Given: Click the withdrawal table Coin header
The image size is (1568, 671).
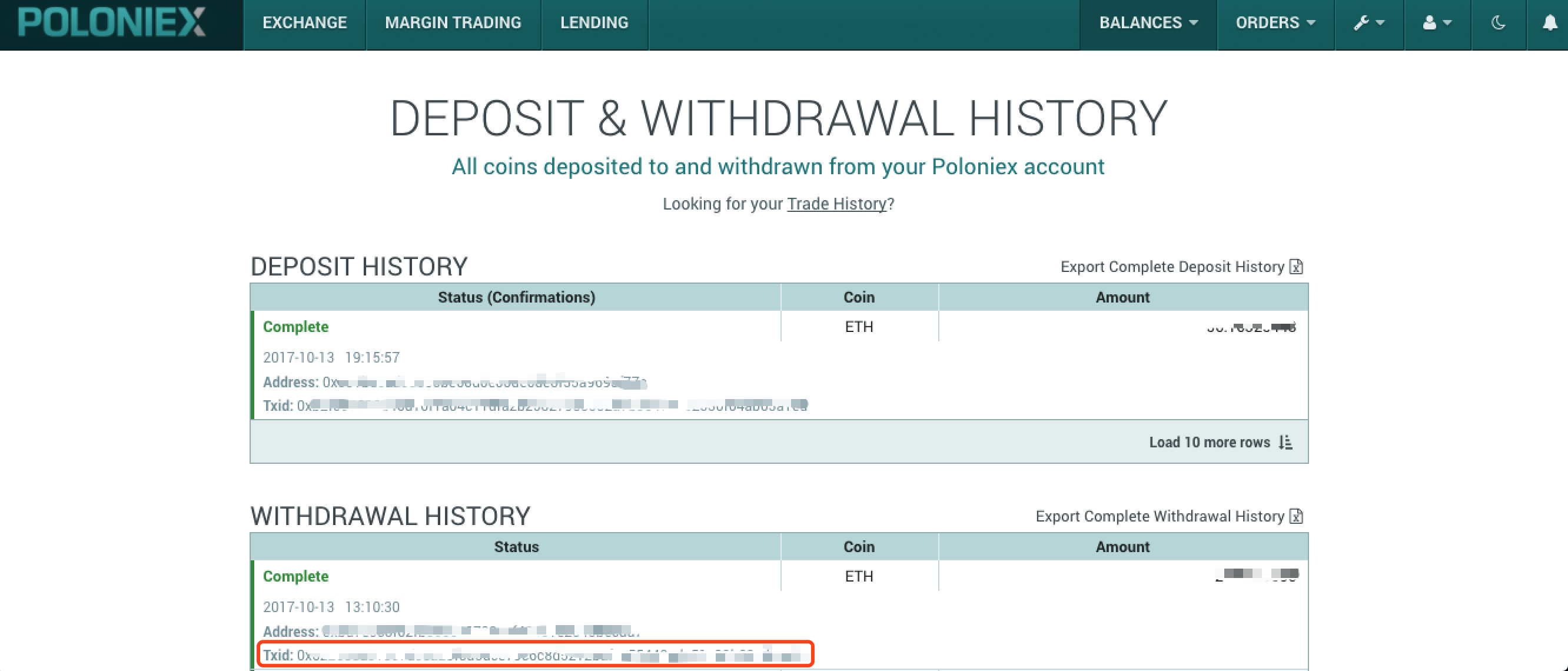Looking at the screenshot, I should tap(859, 547).
